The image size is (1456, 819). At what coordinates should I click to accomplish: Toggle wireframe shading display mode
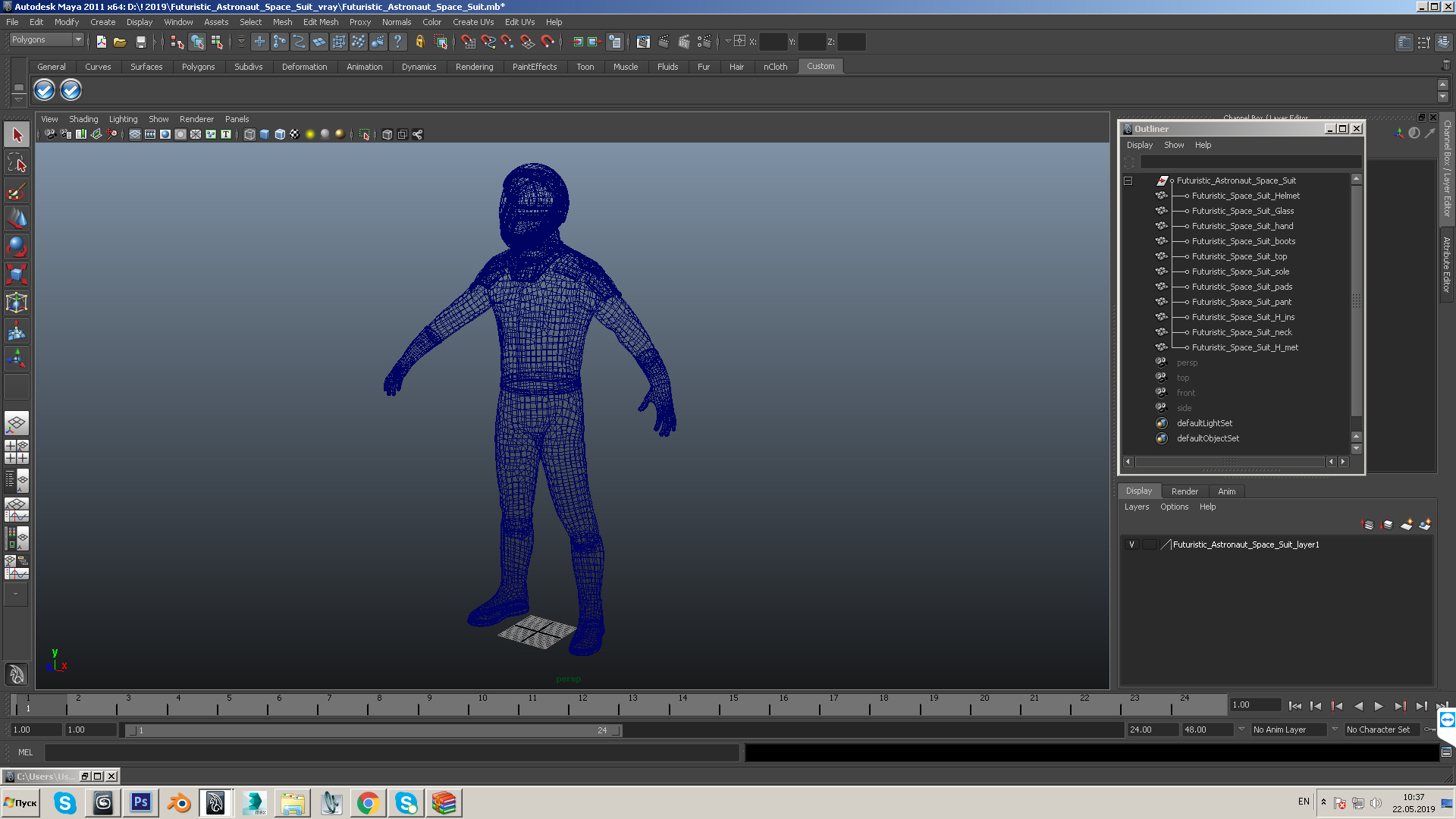tap(249, 134)
